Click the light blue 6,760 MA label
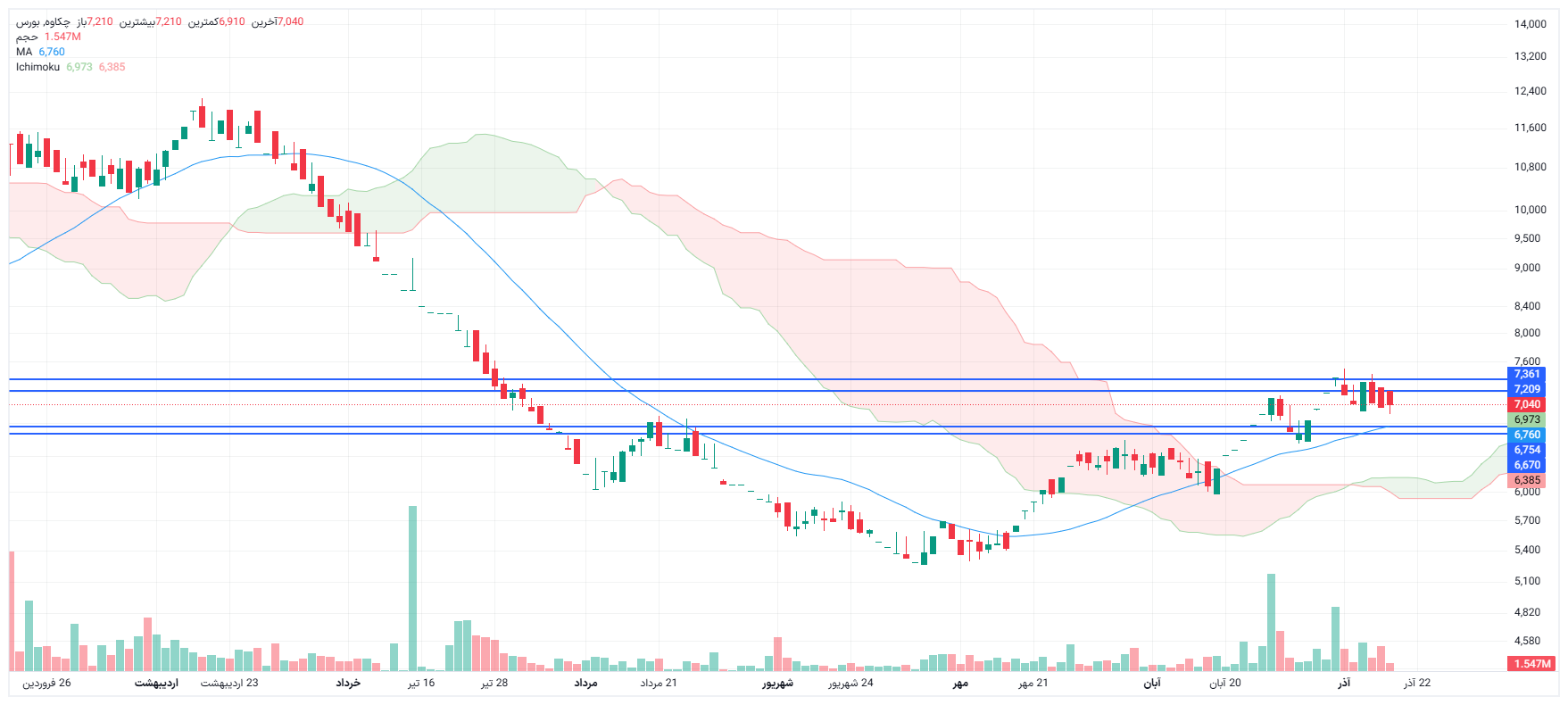 (1527, 435)
